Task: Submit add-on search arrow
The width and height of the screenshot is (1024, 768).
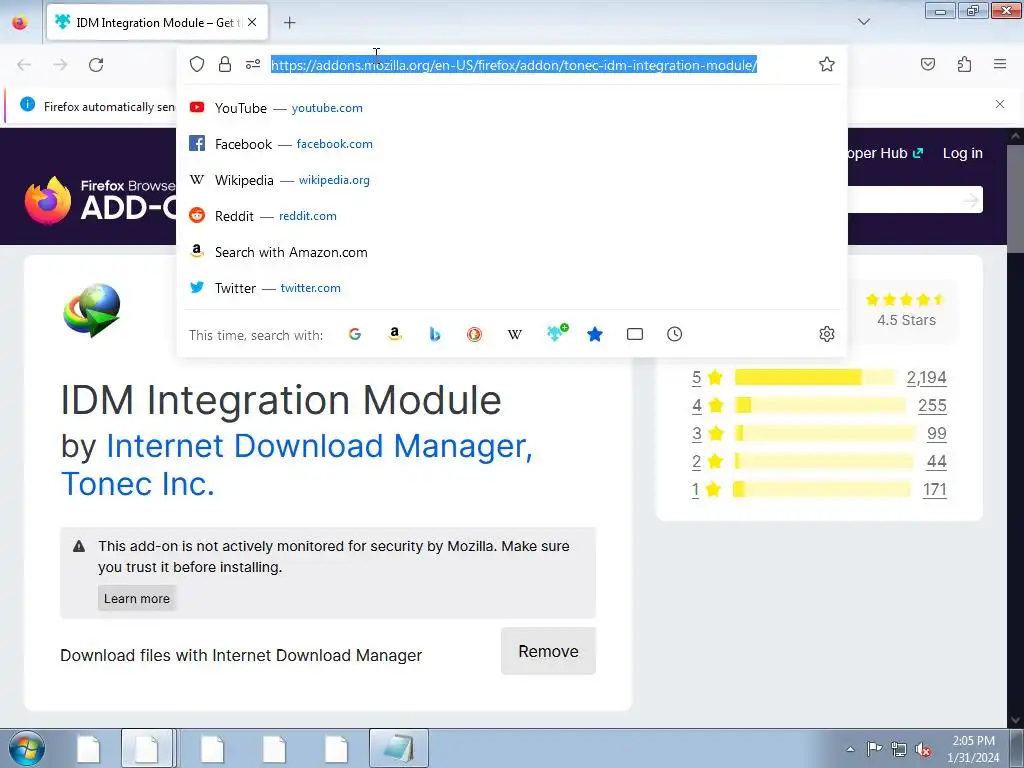Action: pyautogui.click(x=971, y=200)
